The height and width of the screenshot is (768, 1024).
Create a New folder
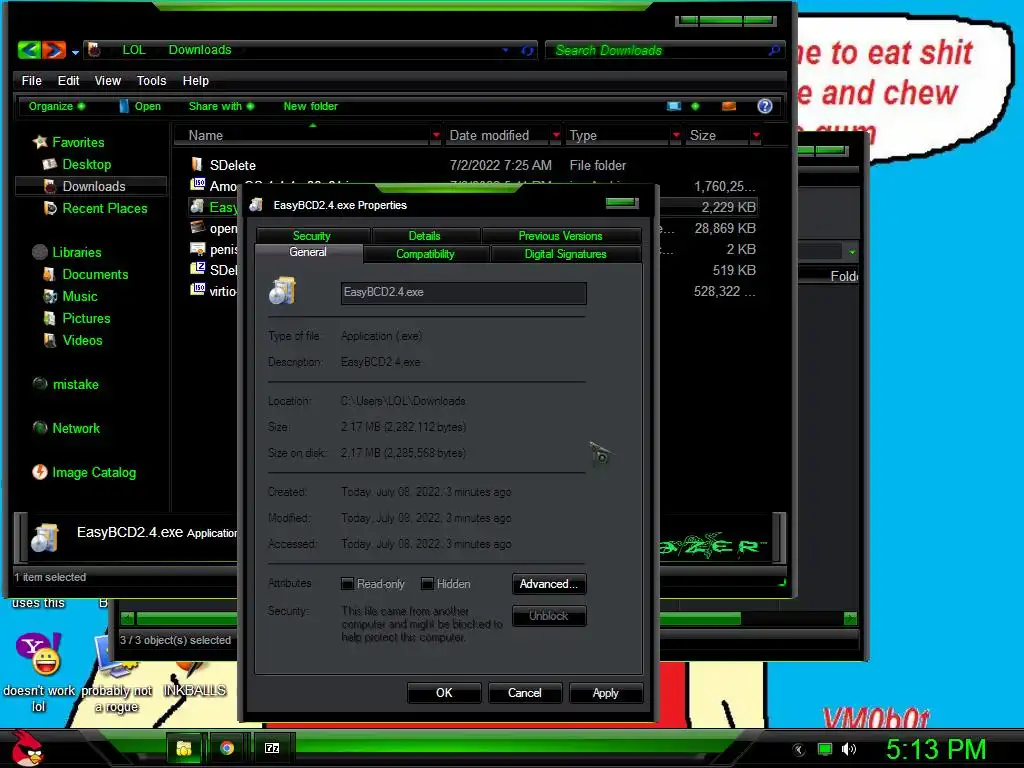pyautogui.click(x=310, y=106)
